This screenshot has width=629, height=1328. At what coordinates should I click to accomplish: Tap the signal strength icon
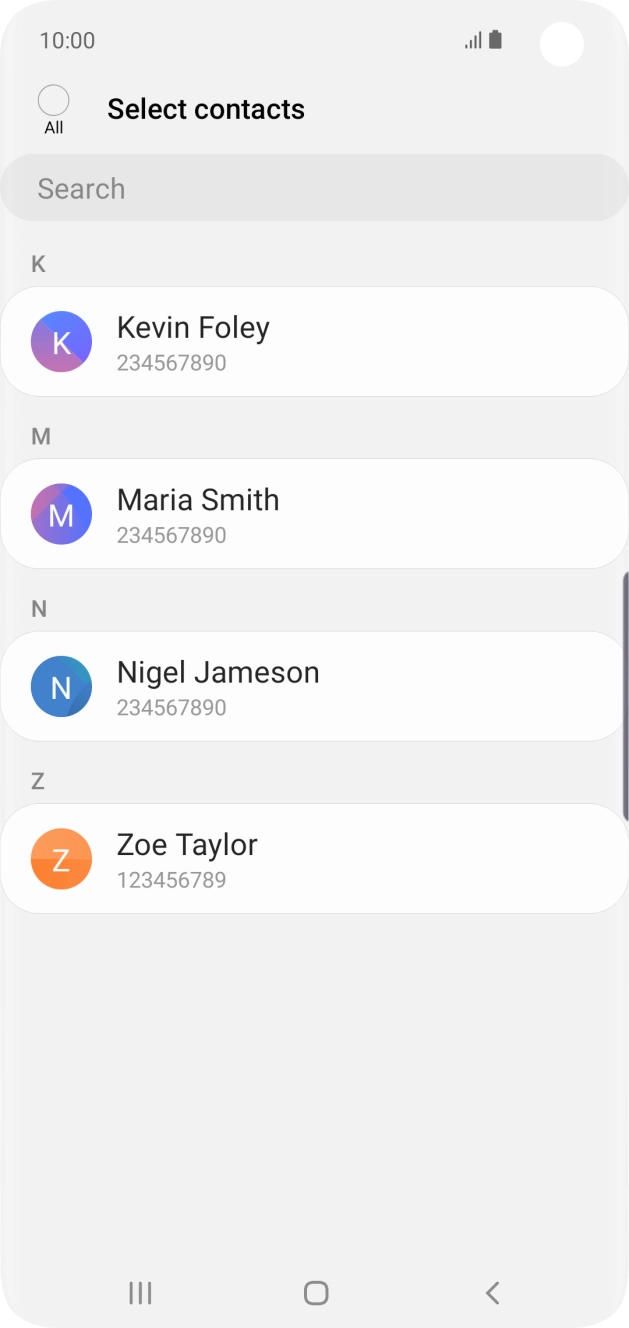(x=473, y=41)
